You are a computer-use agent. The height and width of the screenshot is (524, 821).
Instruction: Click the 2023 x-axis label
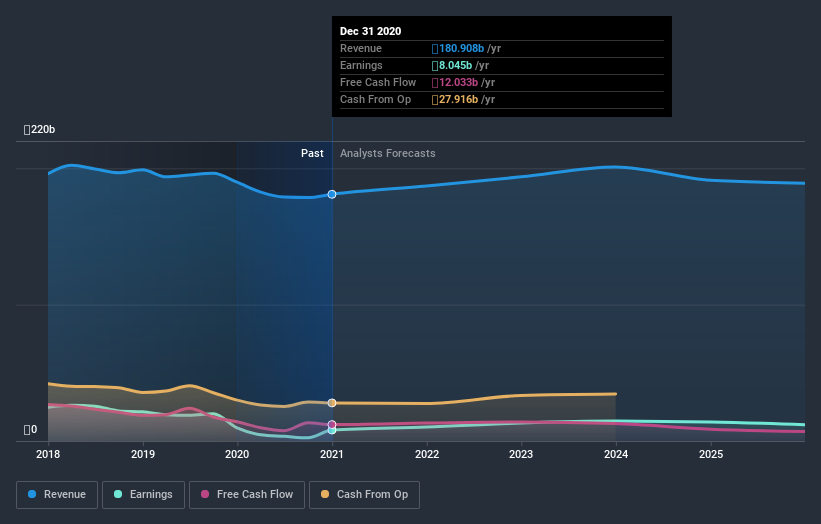tap(521, 454)
